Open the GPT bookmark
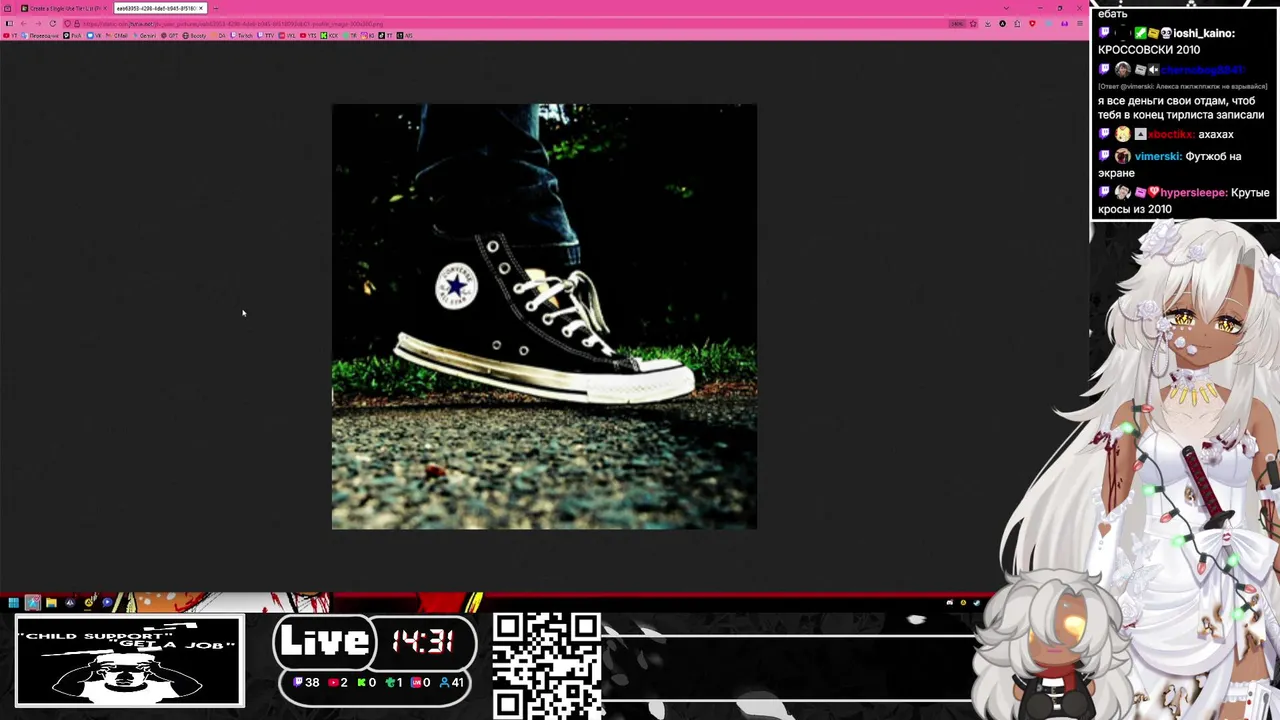The height and width of the screenshot is (720, 1280). coord(170,35)
